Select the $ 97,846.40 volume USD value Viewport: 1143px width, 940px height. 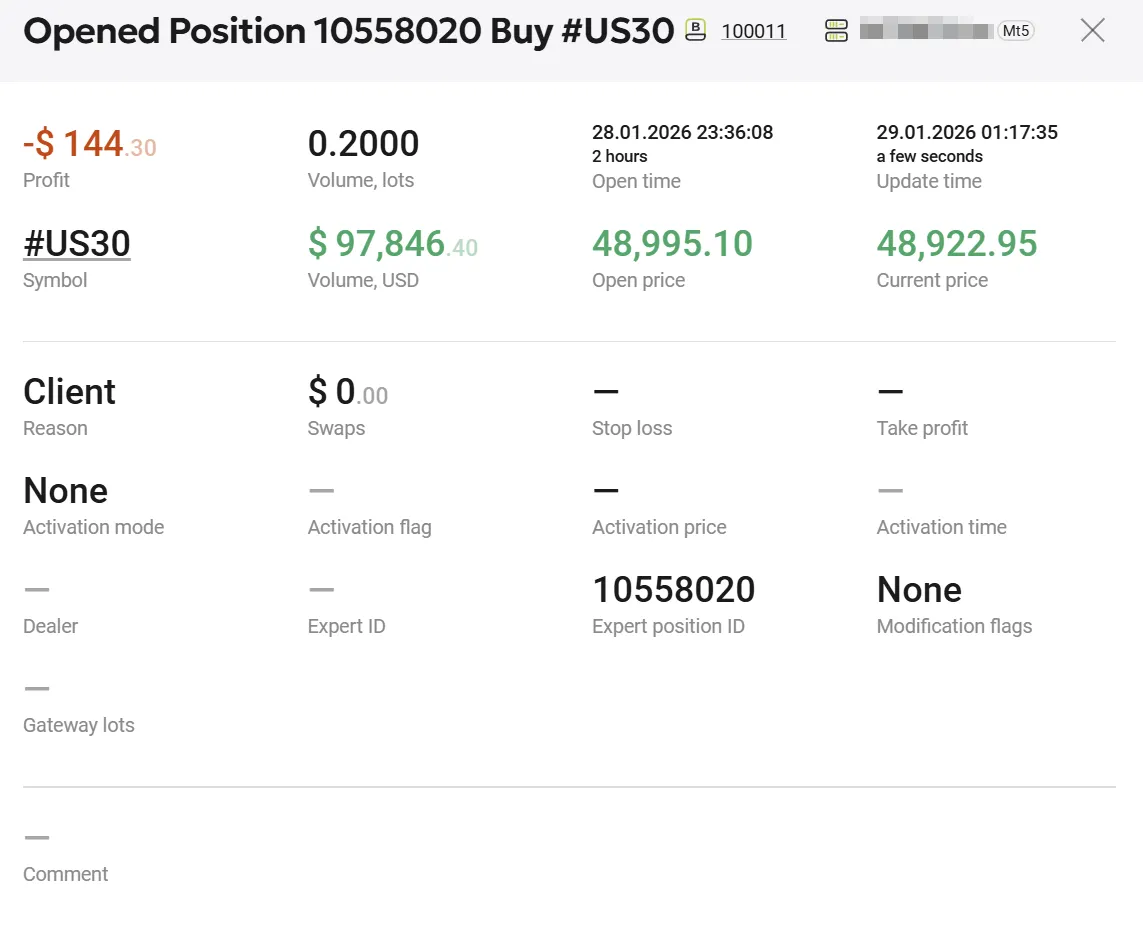point(392,244)
